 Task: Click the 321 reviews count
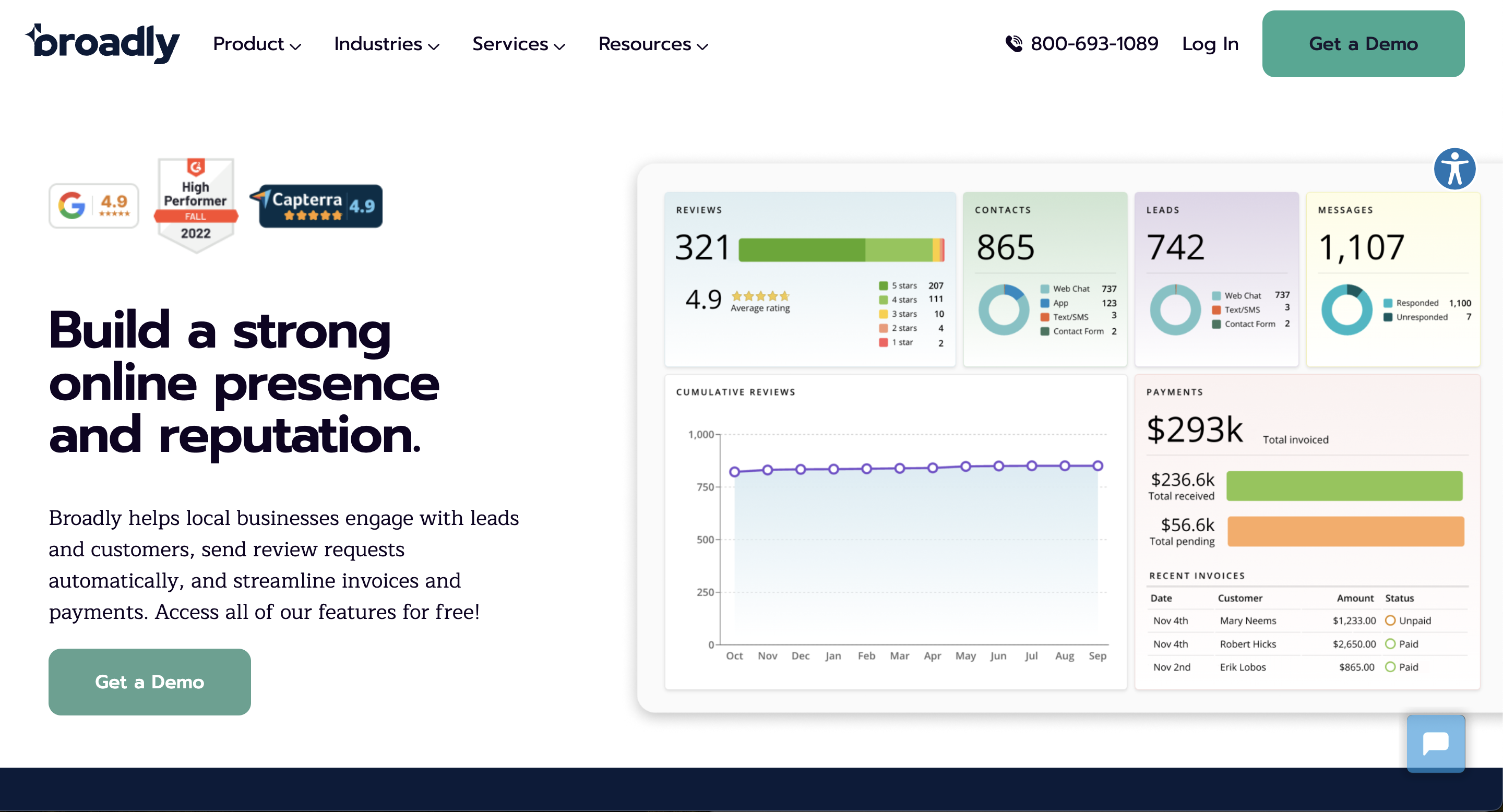(702, 247)
